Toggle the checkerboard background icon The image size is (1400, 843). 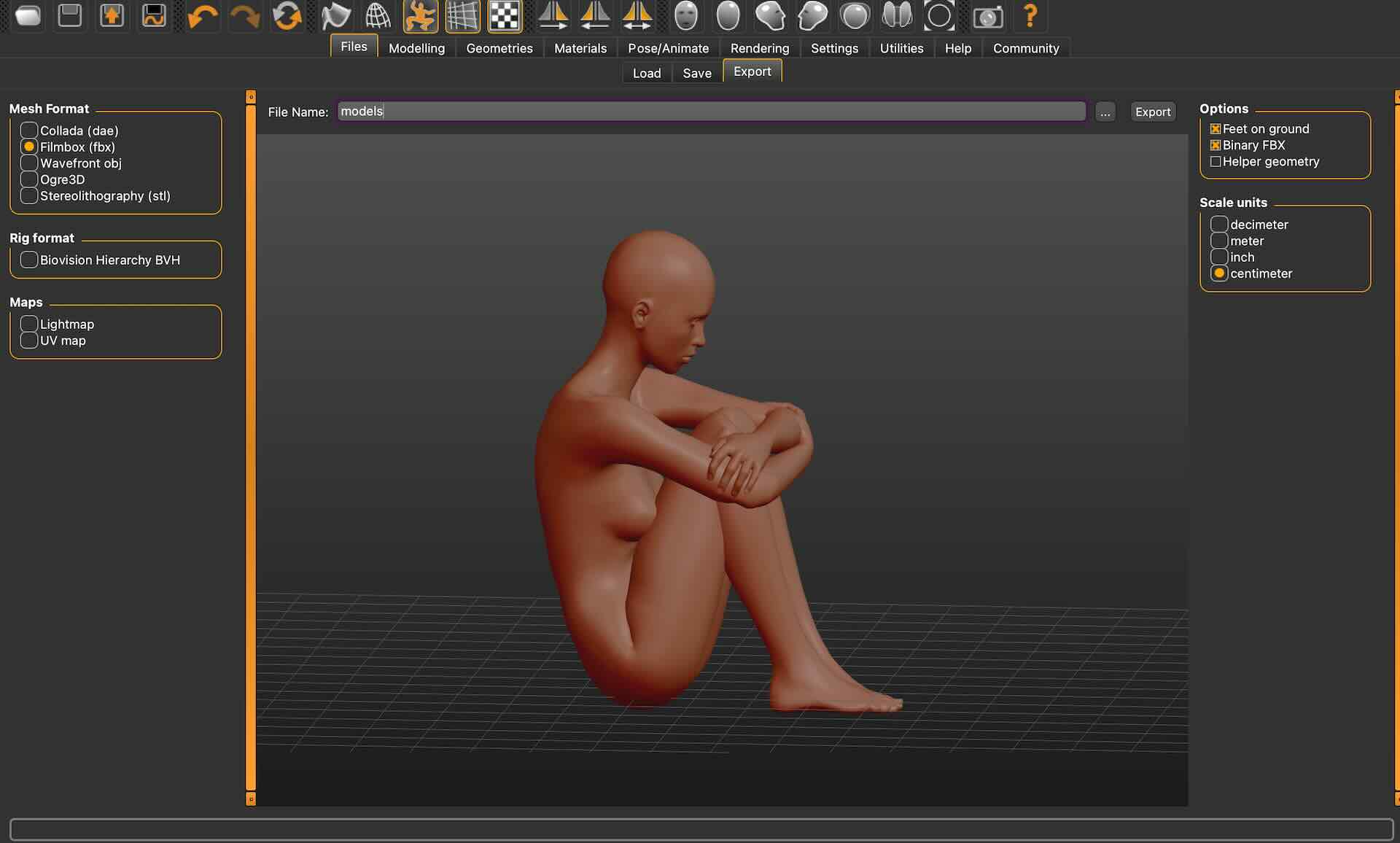point(505,16)
